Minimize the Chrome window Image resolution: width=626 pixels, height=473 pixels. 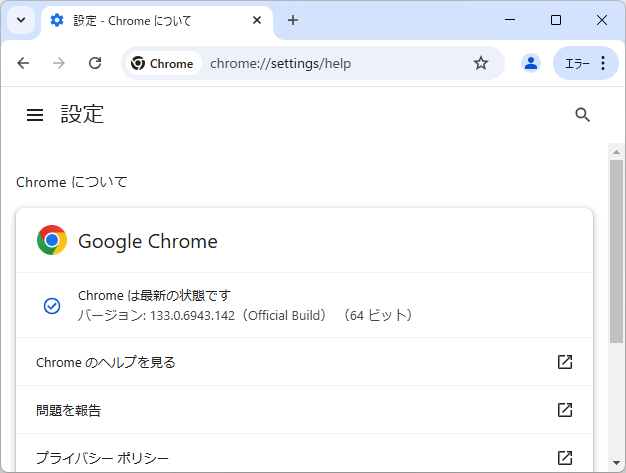coord(510,20)
